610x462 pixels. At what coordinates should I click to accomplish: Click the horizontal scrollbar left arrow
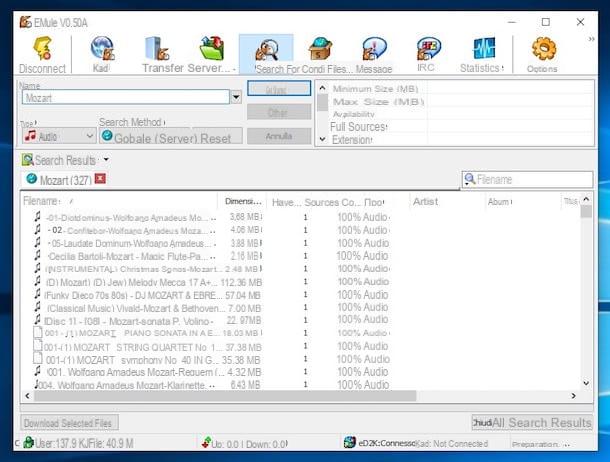27,396
